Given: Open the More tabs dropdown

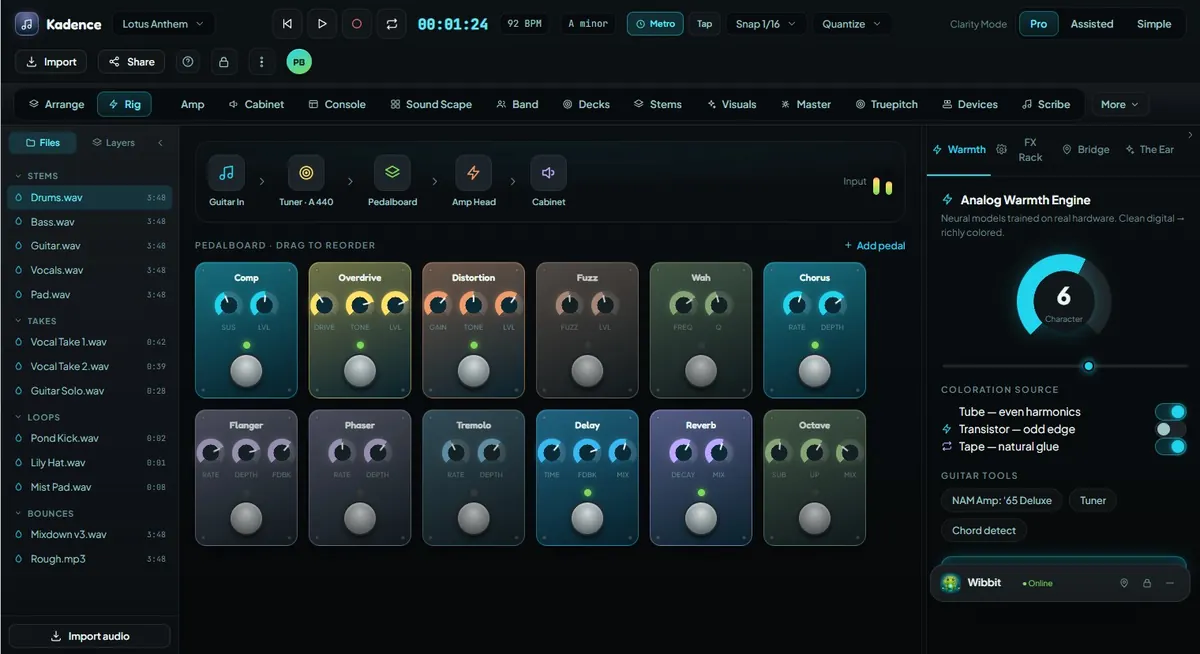Looking at the screenshot, I should tap(1120, 104).
